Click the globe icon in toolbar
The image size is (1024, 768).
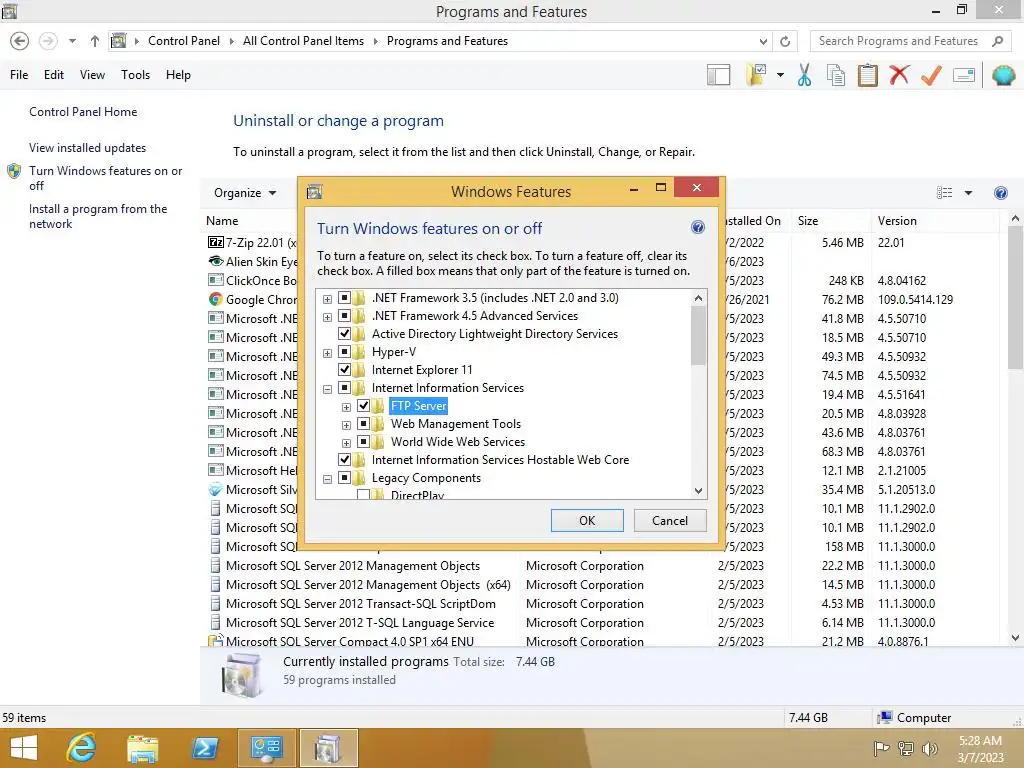click(1003, 75)
